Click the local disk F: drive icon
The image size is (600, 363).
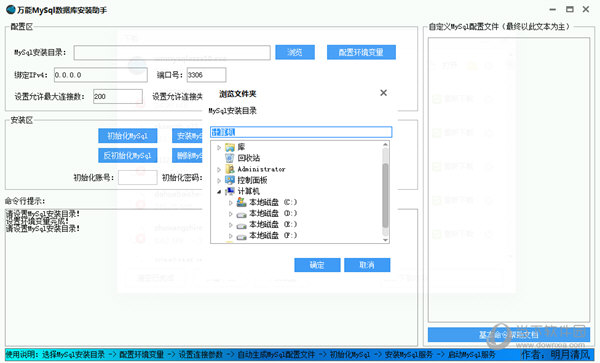click(241, 236)
